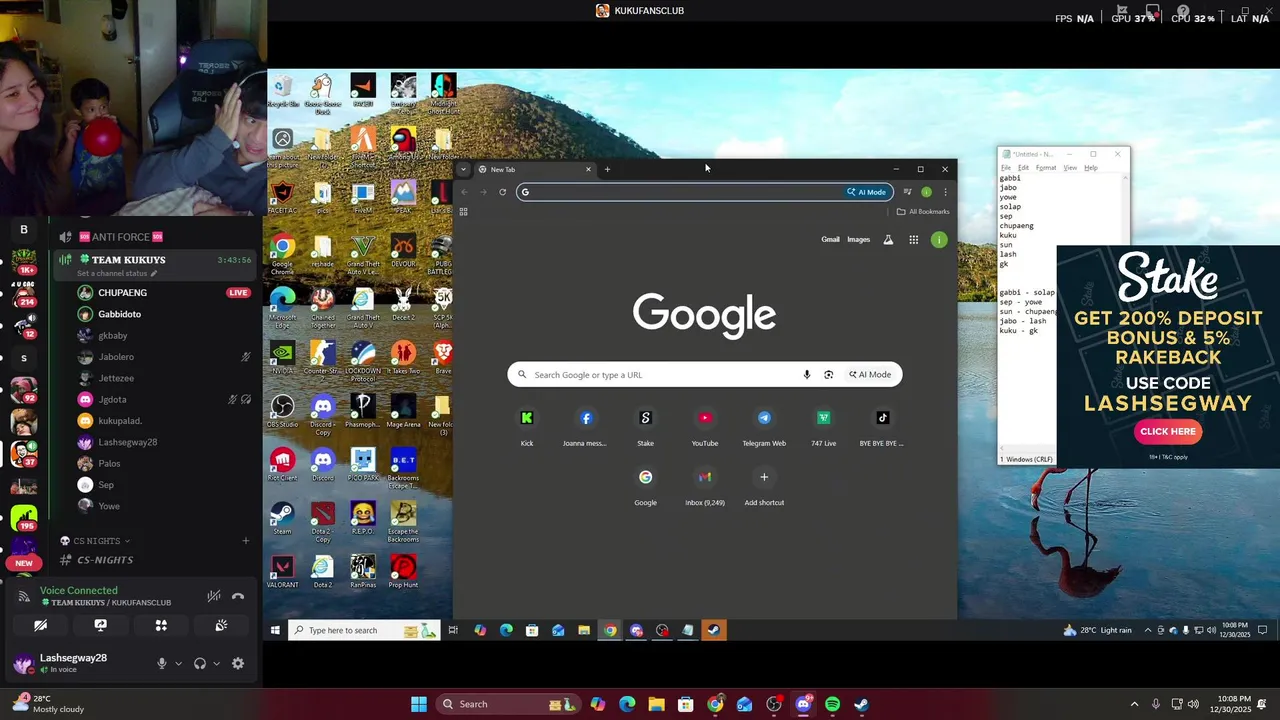Open File Explorer in bottom taskbar
The image size is (1280, 720).
pos(657,704)
